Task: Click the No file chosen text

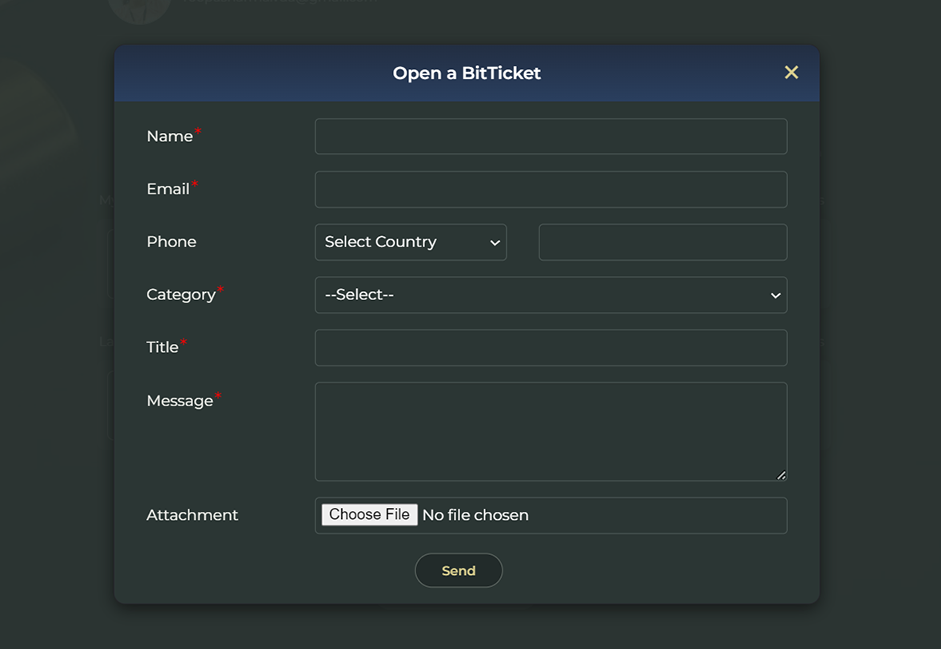Action: 475,515
